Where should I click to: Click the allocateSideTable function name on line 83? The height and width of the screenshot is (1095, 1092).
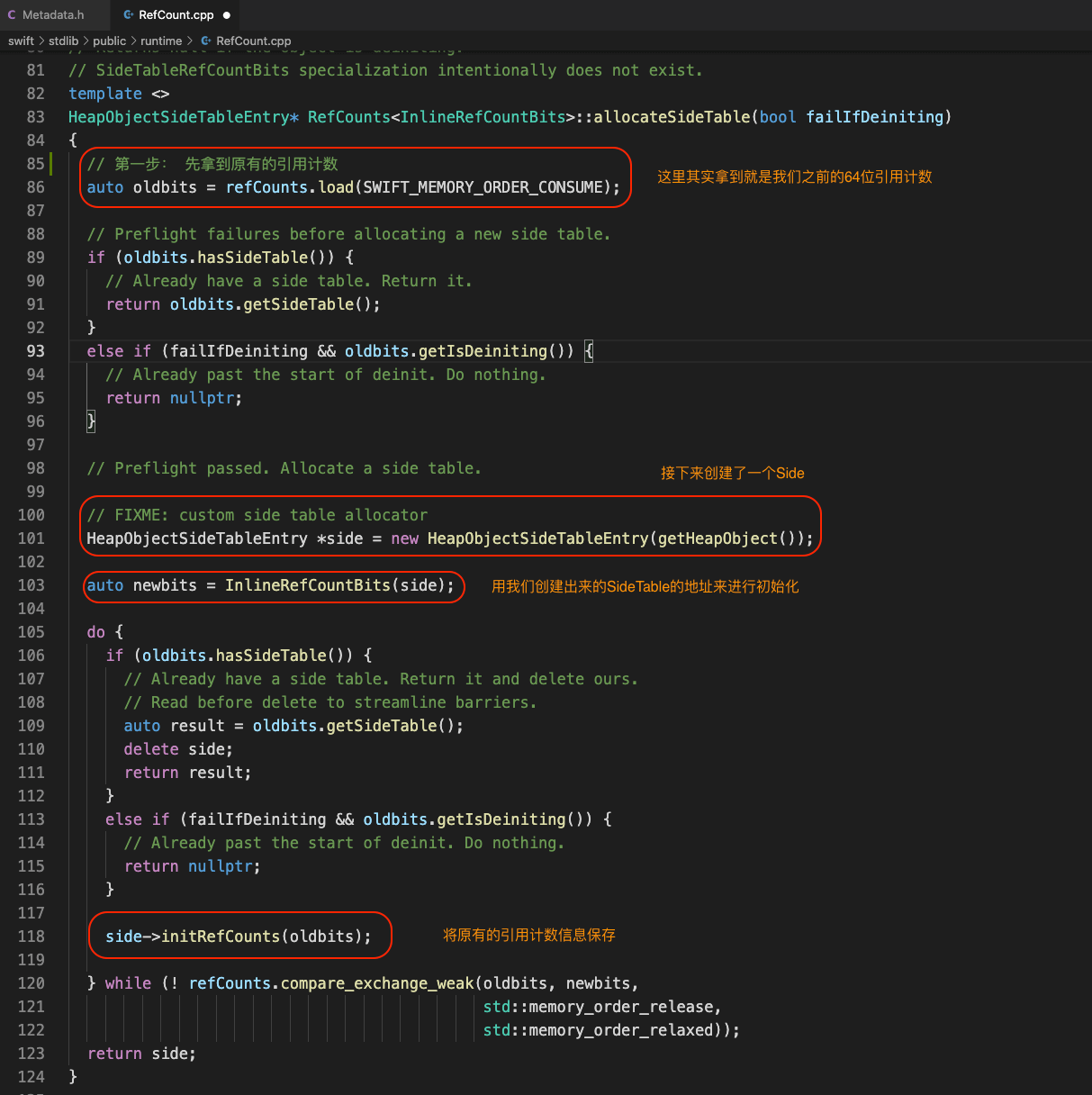coord(672,117)
